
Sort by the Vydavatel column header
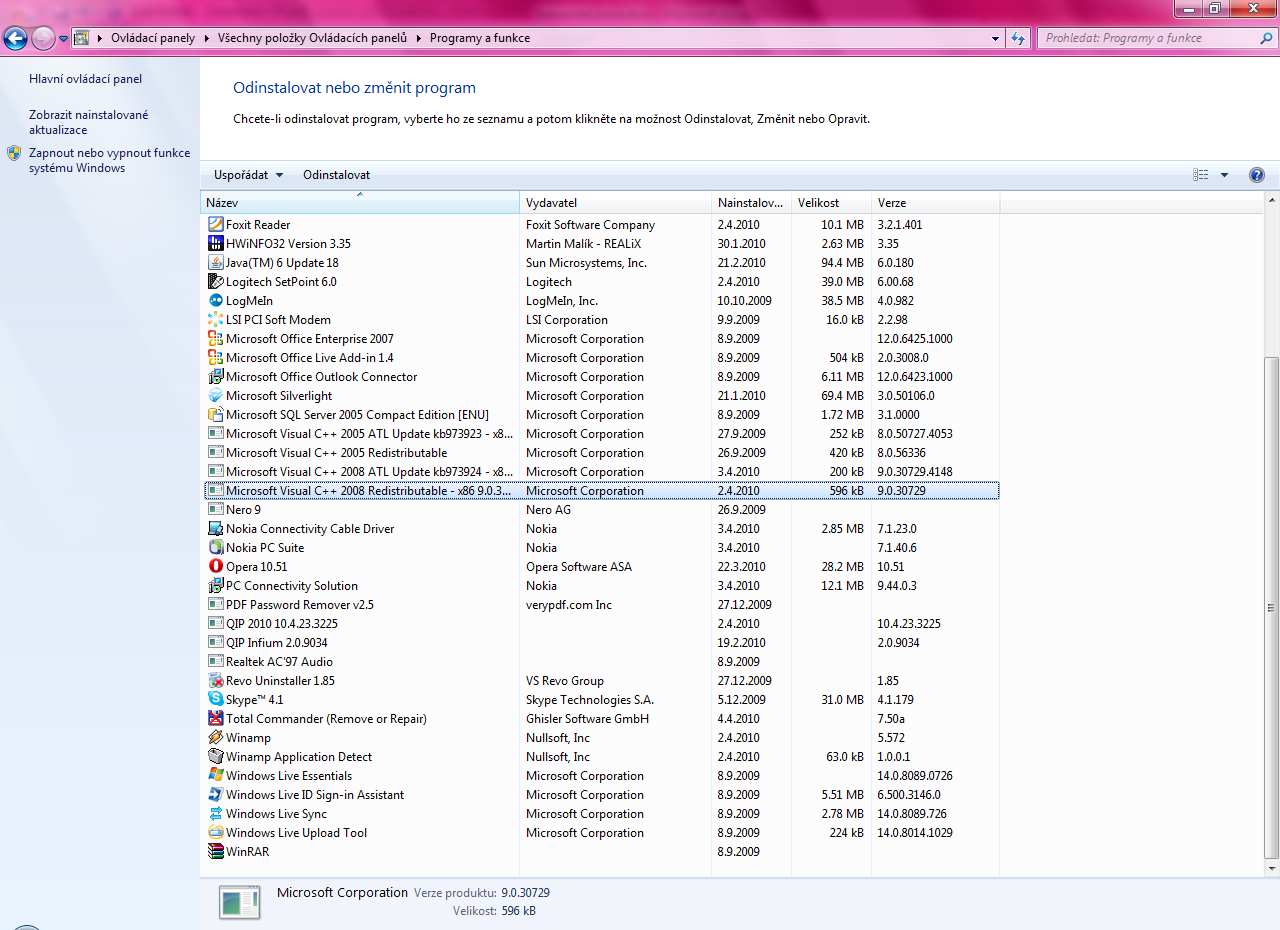pyautogui.click(x=616, y=203)
